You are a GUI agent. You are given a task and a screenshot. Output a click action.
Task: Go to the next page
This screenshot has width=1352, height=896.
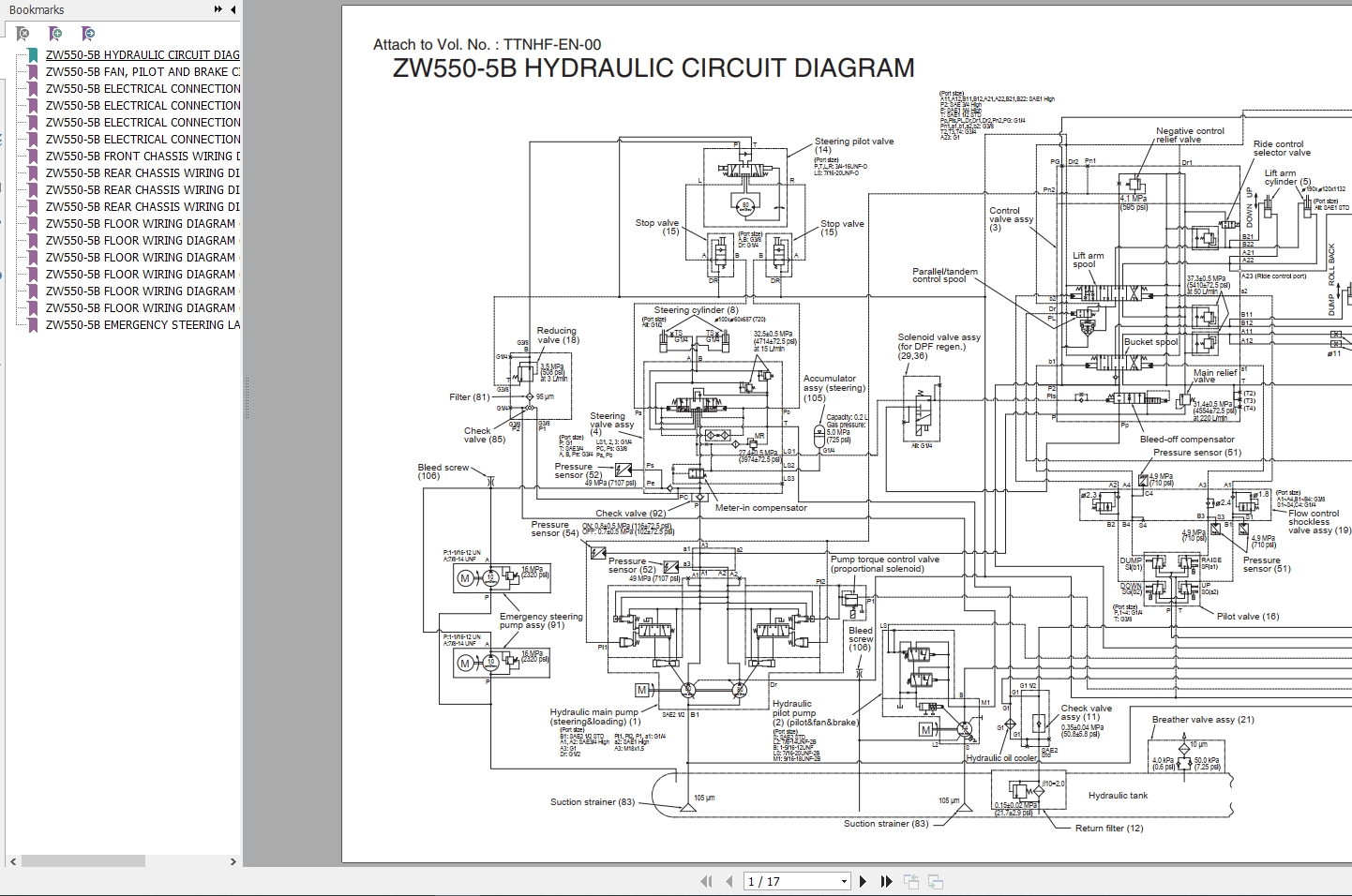point(864,881)
